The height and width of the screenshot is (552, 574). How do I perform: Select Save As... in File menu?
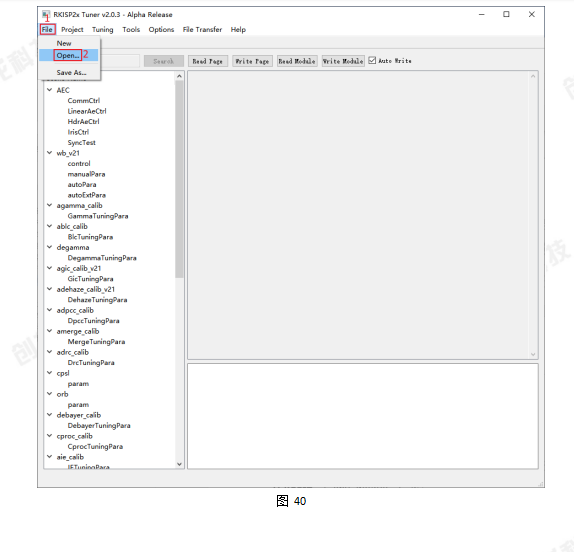point(71,72)
